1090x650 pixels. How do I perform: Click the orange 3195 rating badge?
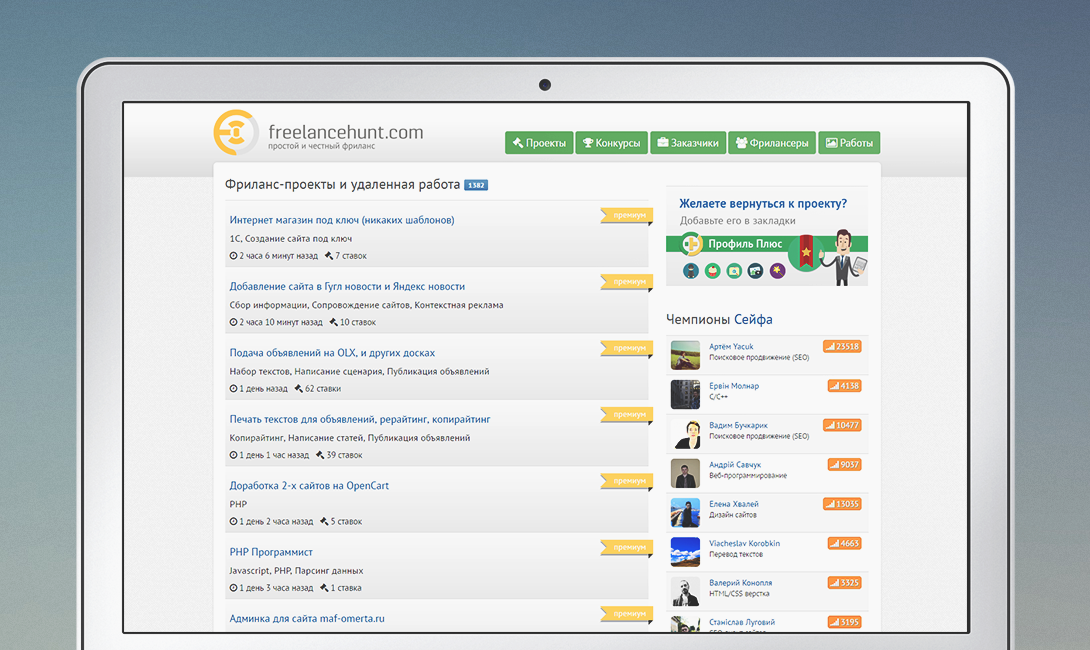844,622
